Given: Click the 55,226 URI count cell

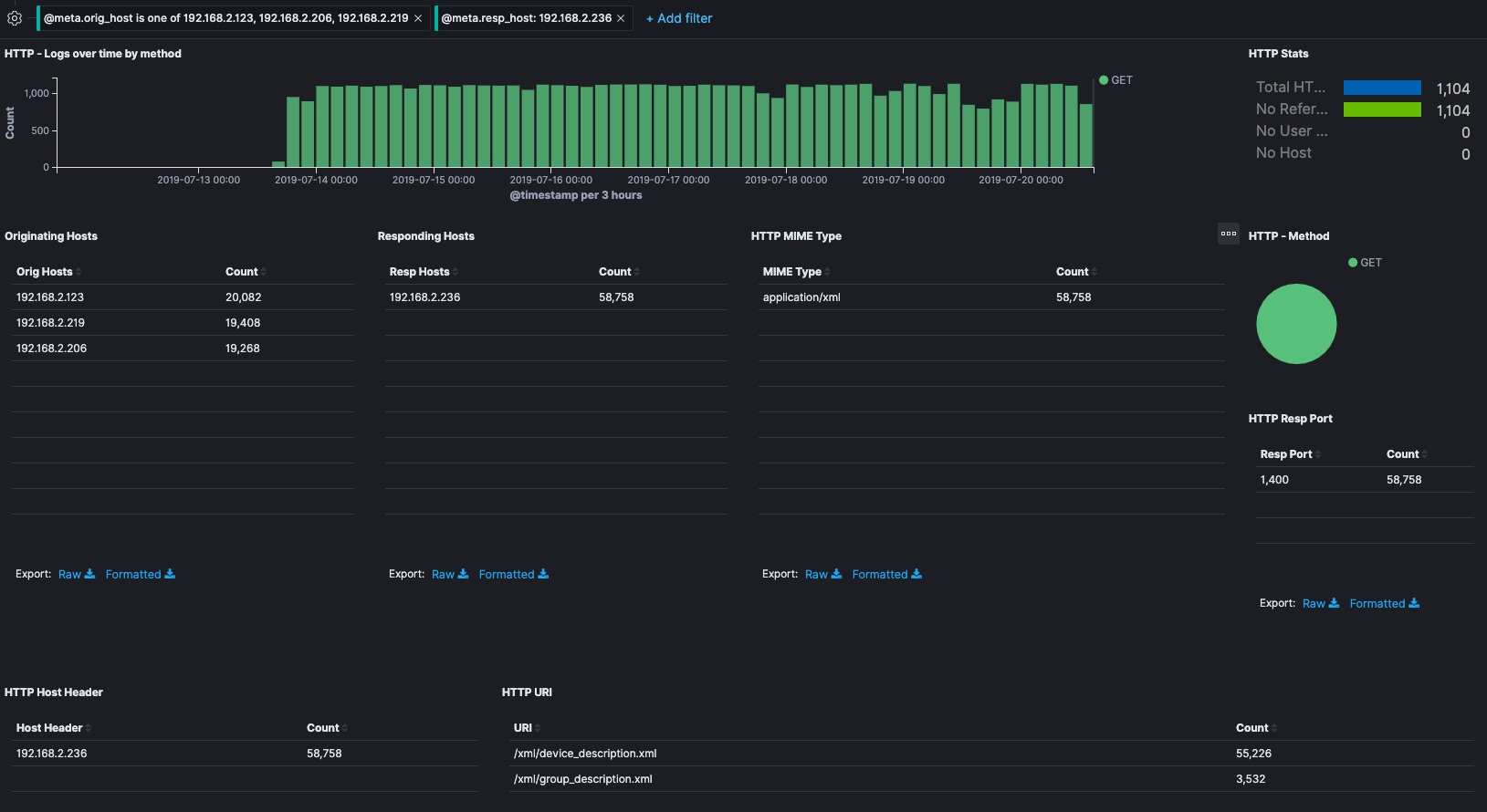Looking at the screenshot, I should click(1253, 754).
